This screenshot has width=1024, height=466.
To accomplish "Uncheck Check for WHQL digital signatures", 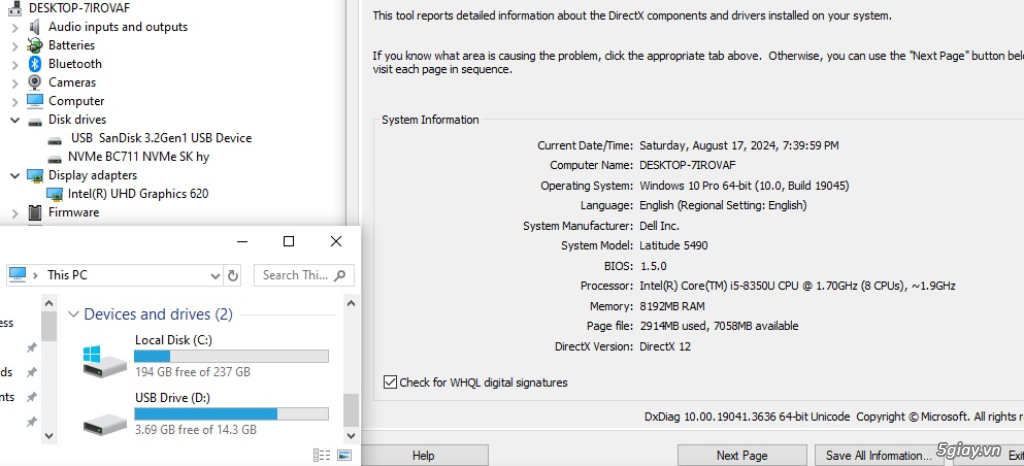I will click(391, 382).
